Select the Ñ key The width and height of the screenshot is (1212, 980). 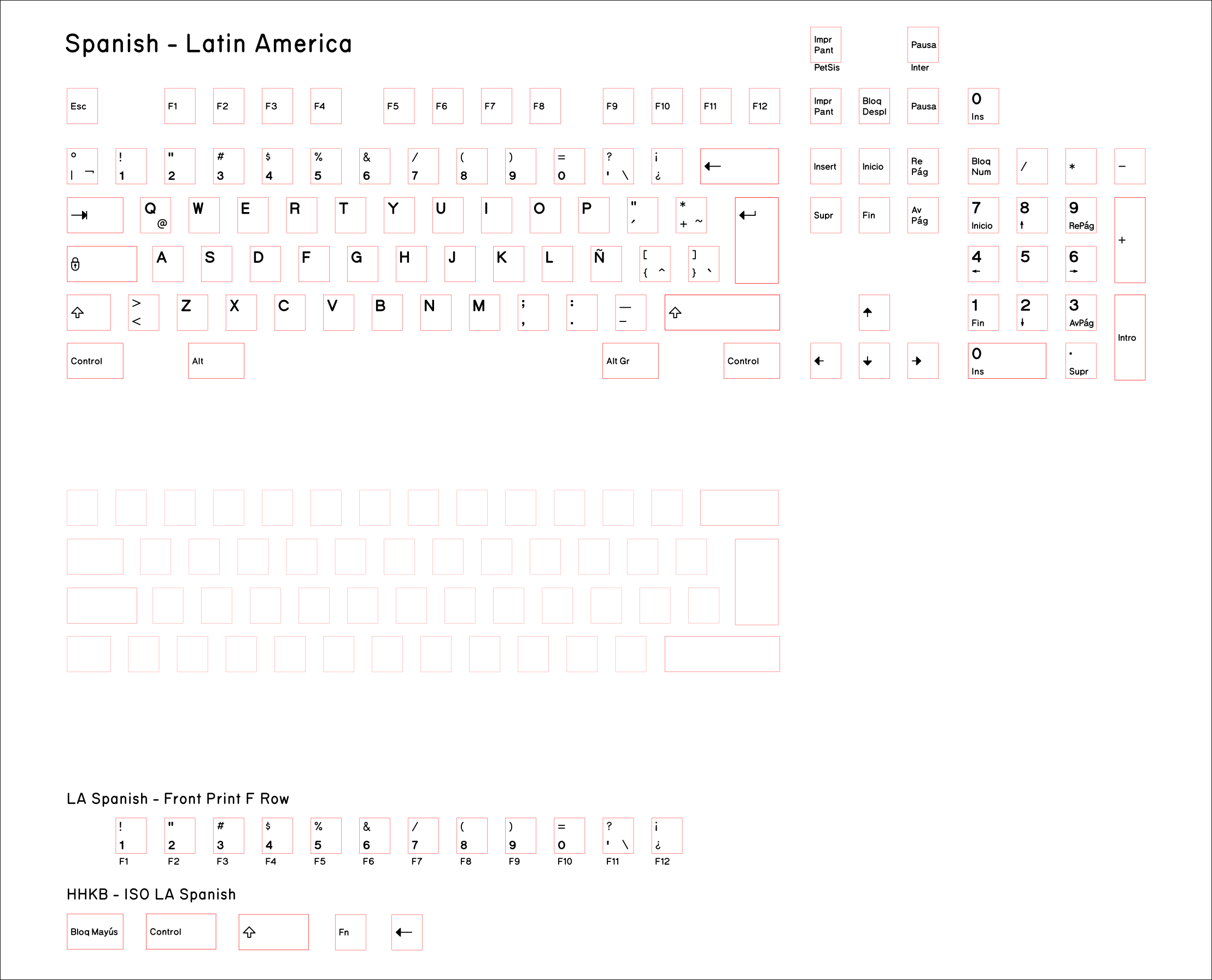[x=605, y=263]
